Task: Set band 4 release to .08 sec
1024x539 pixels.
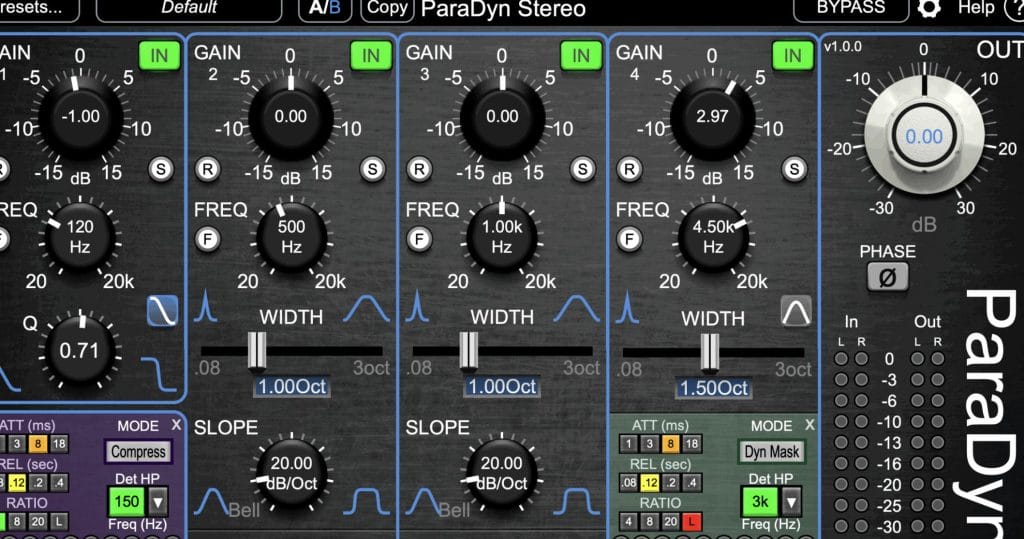Action: pyautogui.click(x=628, y=483)
